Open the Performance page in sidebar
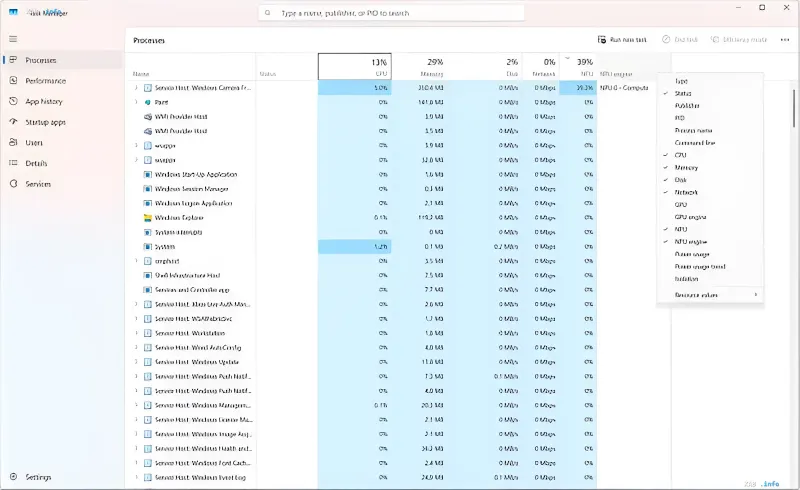This screenshot has height=490, width=800. point(62,81)
